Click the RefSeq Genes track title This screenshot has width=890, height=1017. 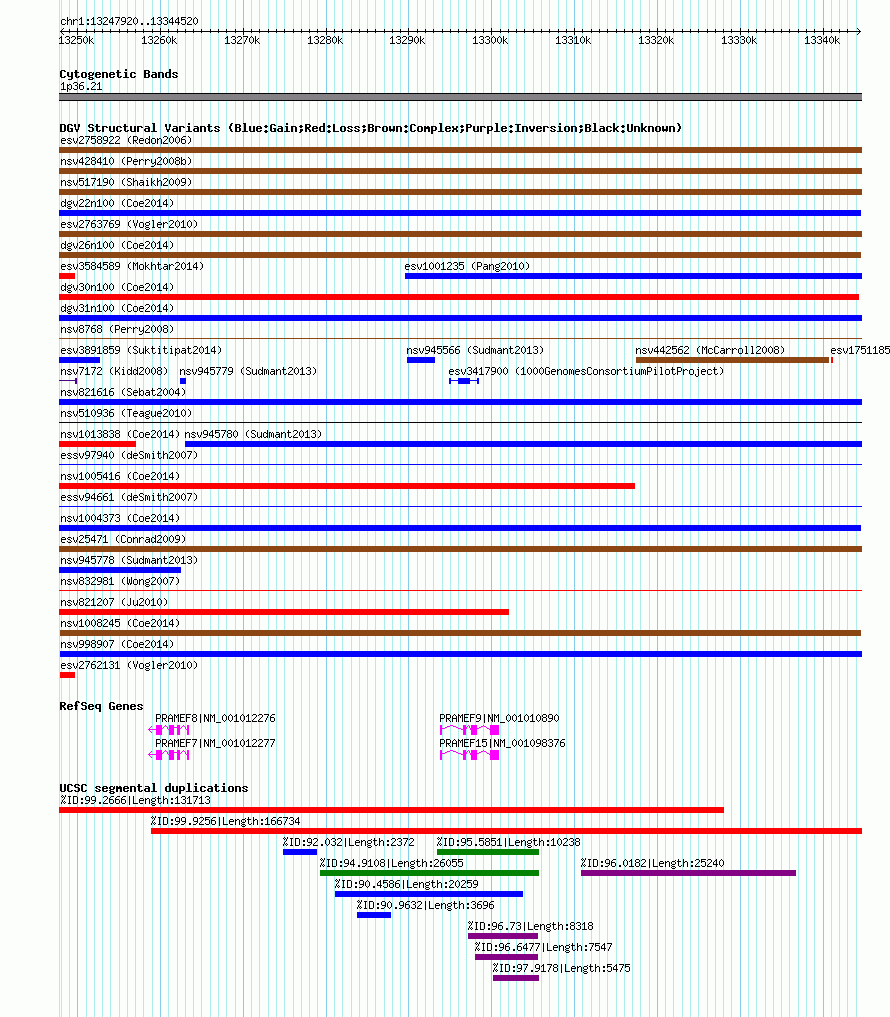(101, 706)
